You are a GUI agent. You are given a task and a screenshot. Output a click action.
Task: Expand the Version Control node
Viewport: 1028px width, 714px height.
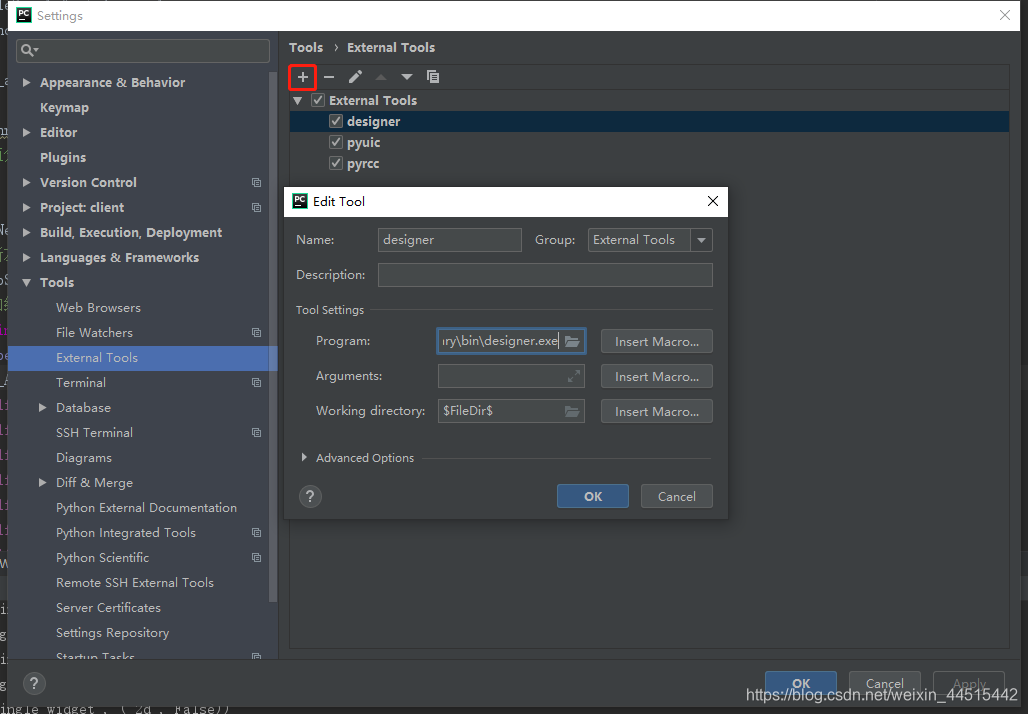point(26,182)
